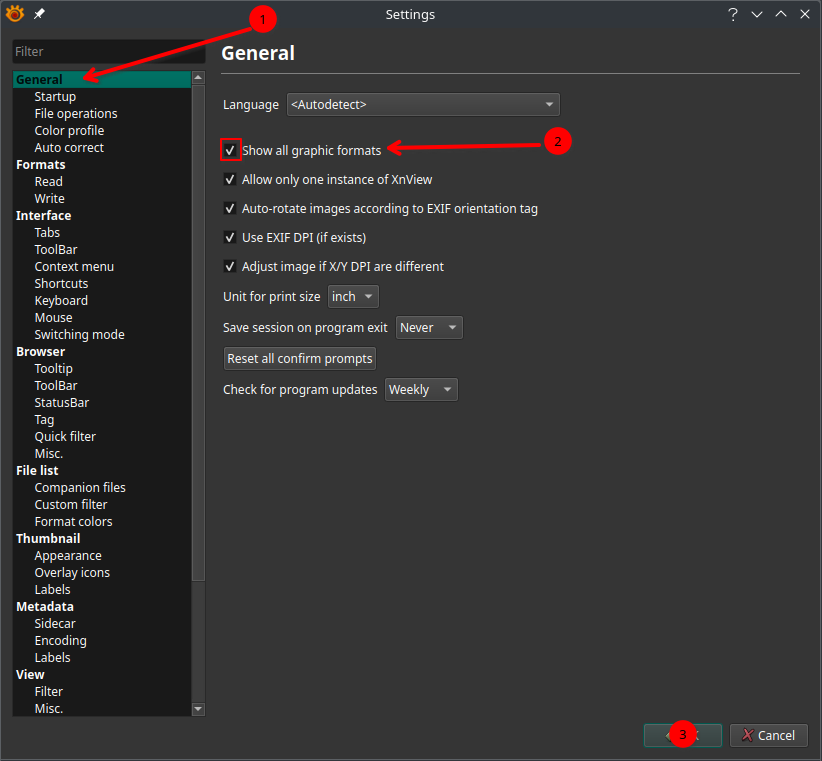Close the Settings dialog
Screen dimensions: 822x761
point(805,14)
